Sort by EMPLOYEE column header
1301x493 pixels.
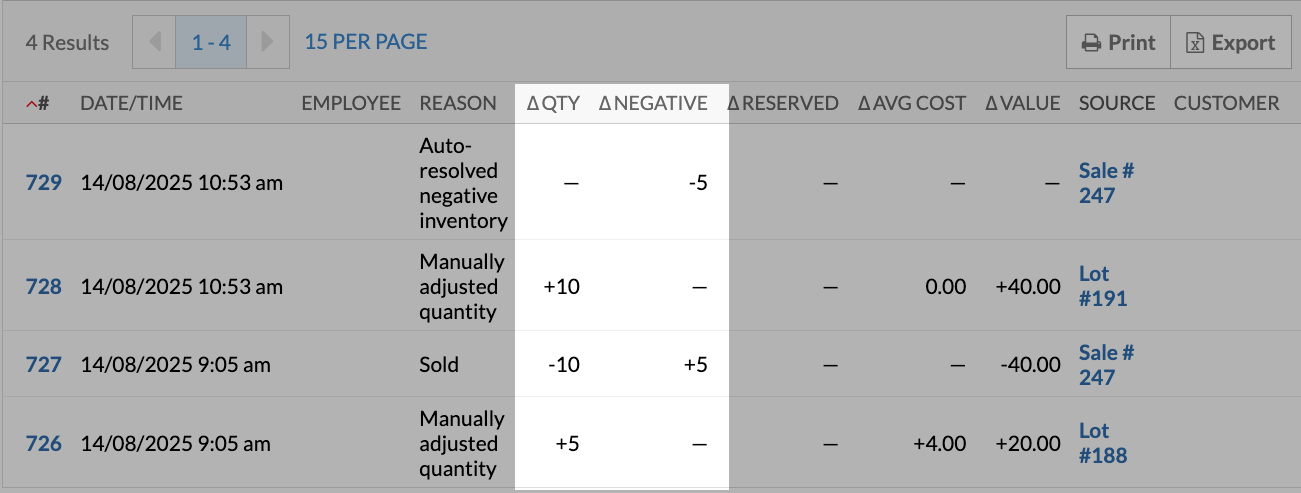tap(351, 103)
